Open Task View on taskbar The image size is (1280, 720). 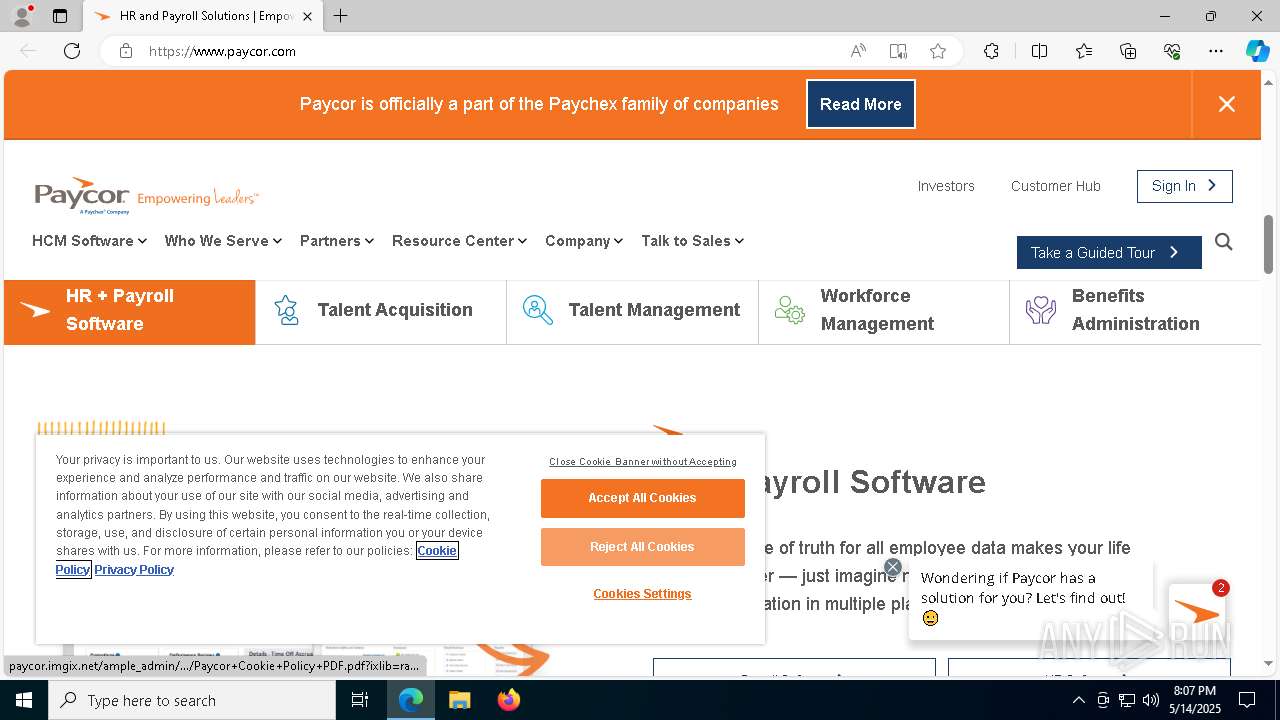[x=360, y=700]
